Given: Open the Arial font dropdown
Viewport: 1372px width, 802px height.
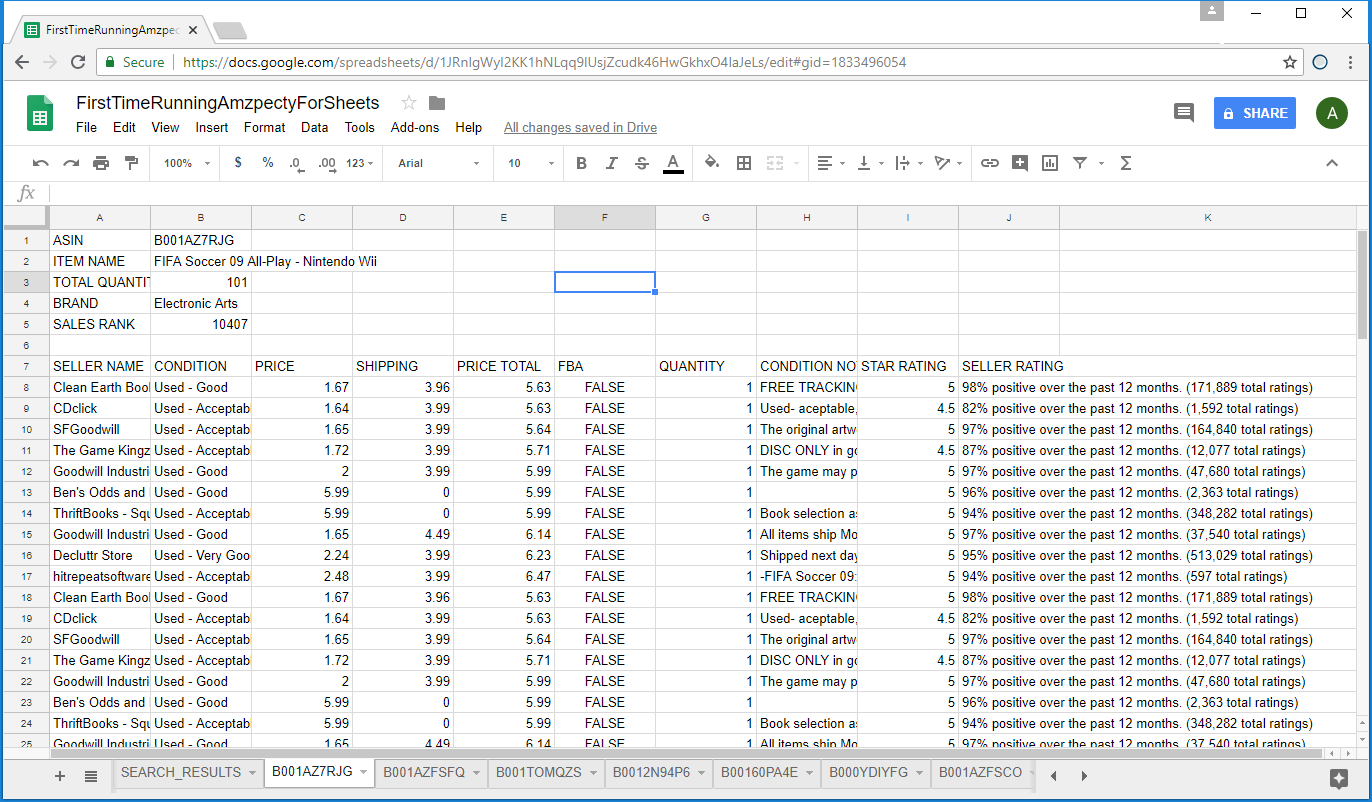Looking at the screenshot, I should 437,163.
